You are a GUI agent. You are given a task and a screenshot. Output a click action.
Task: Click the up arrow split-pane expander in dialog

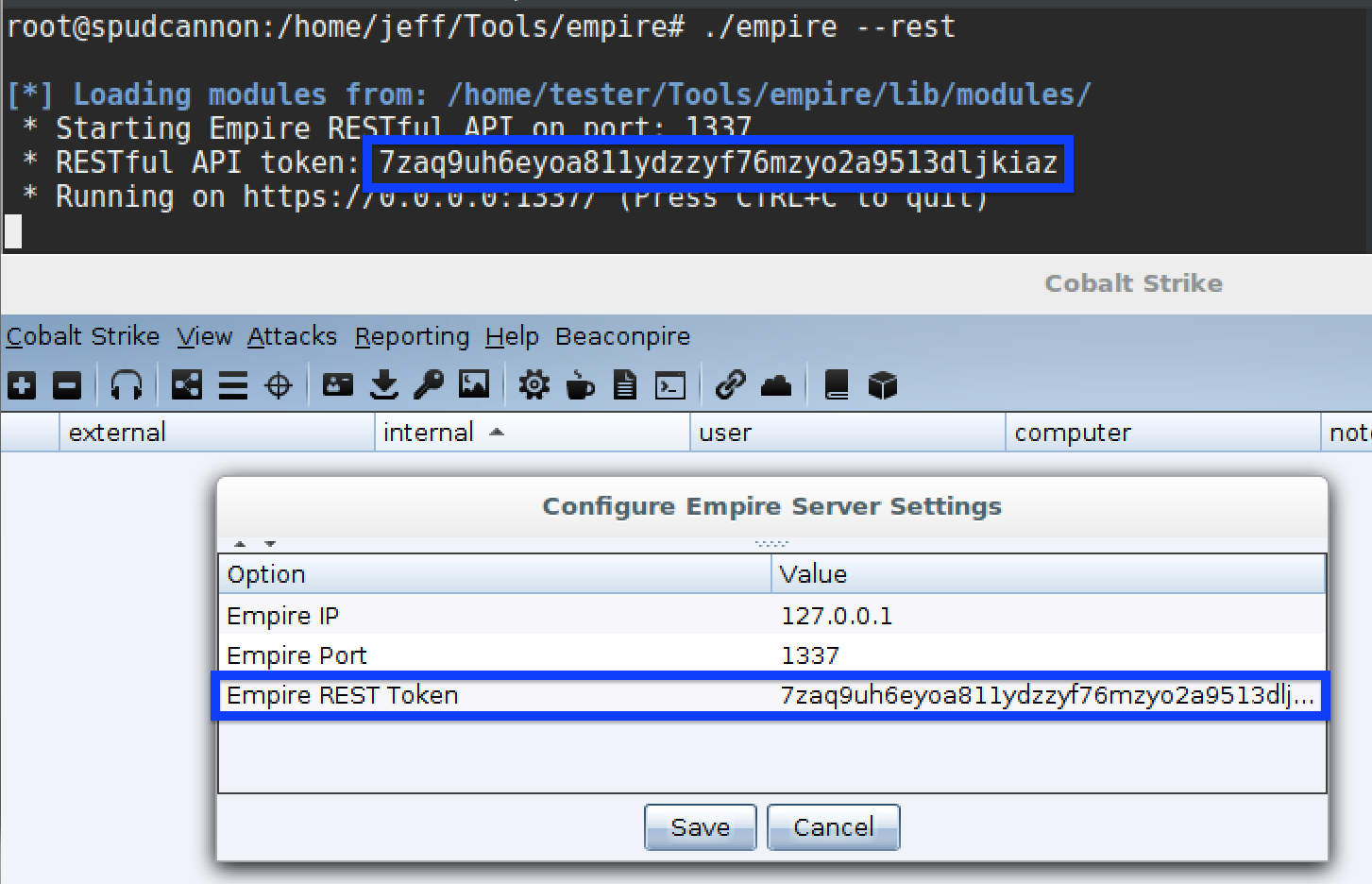[240, 544]
